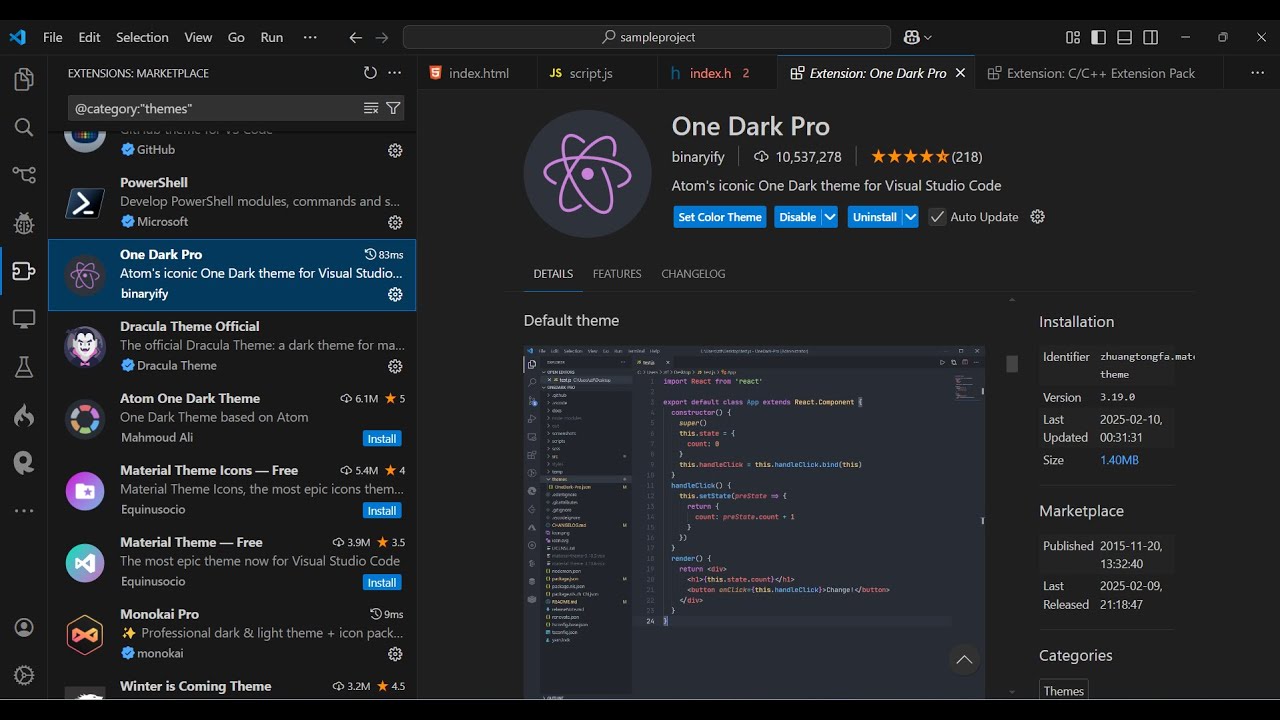Image resolution: width=1280 pixels, height=720 pixels.
Task: Open manage gear for GitHub theme row
Action: click(x=395, y=150)
